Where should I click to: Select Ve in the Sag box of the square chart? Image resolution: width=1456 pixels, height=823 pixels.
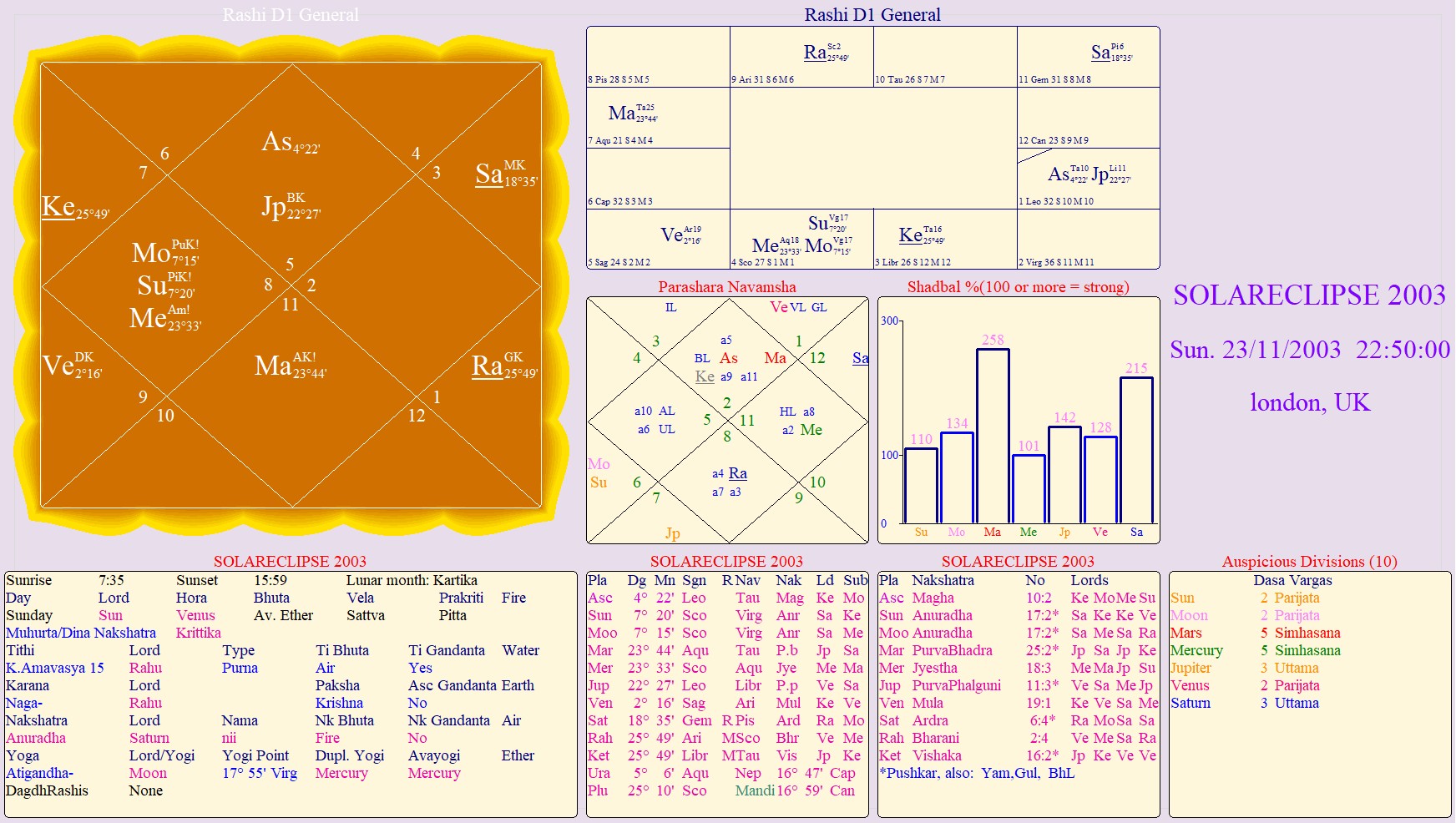tap(680, 235)
